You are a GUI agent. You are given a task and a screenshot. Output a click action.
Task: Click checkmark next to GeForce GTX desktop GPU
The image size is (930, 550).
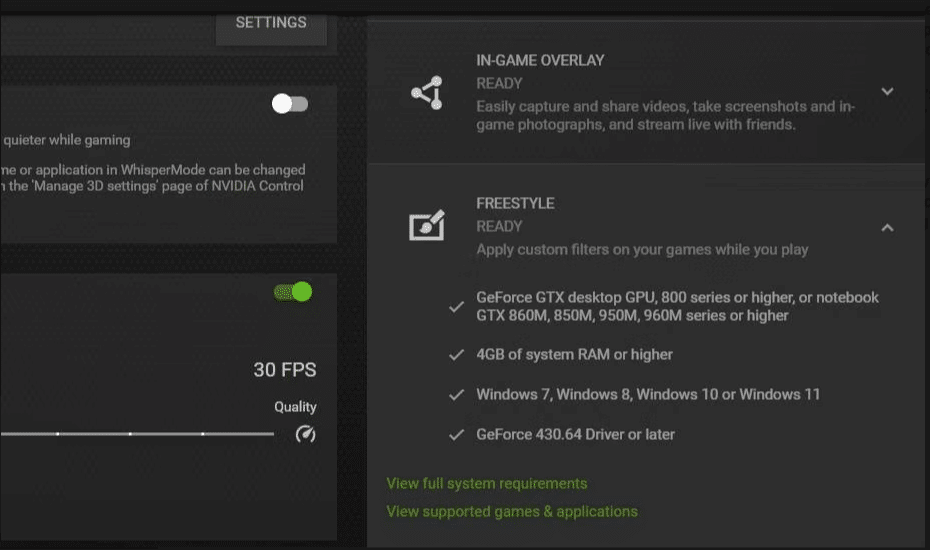(x=456, y=307)
